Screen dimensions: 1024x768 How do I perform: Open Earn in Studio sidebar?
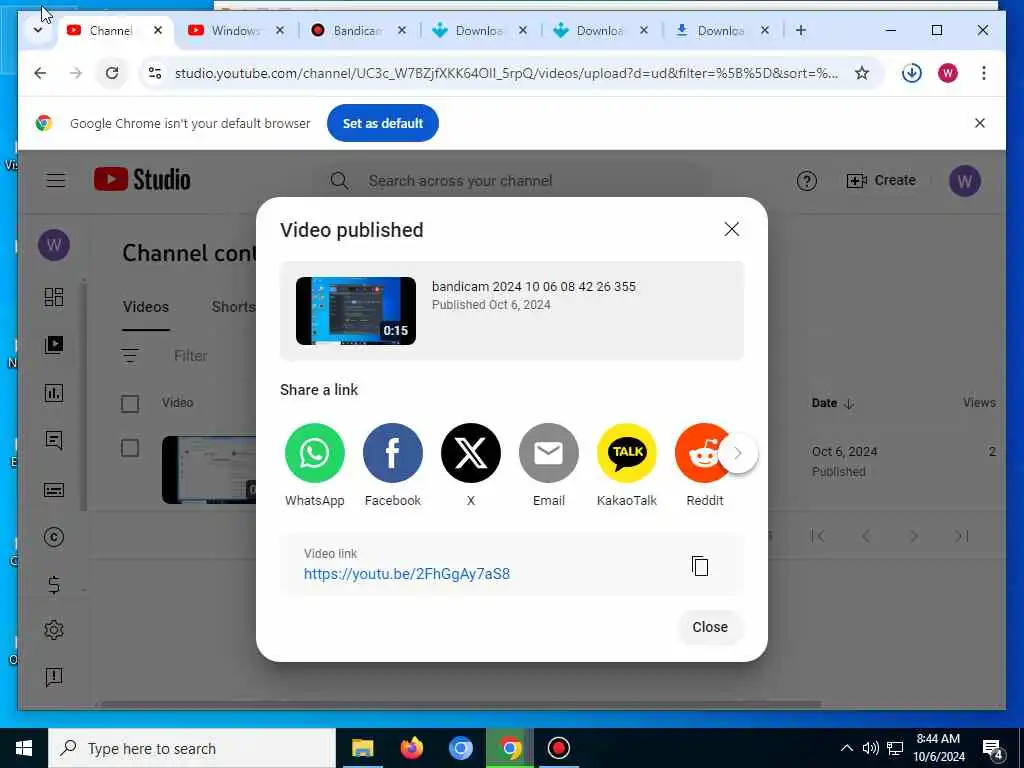pyautogui.click(x=54, y=584)
